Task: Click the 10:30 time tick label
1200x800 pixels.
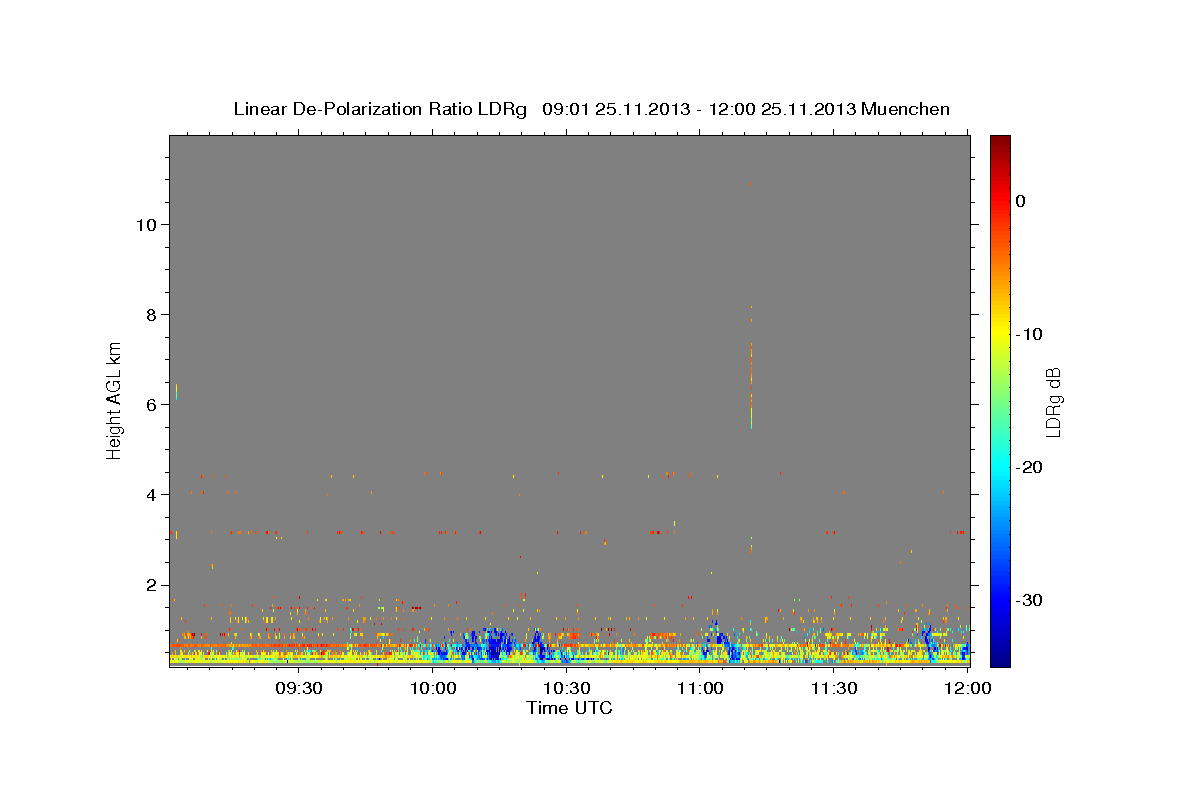Action: pyautogui.click(x=567, y=688)
